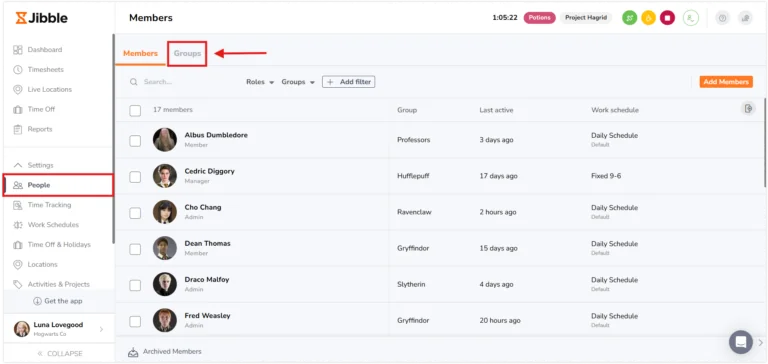Viewport: 768px width, 364px height.
Task: Expand the Roles filter dropdown
Action: [260, 82]
